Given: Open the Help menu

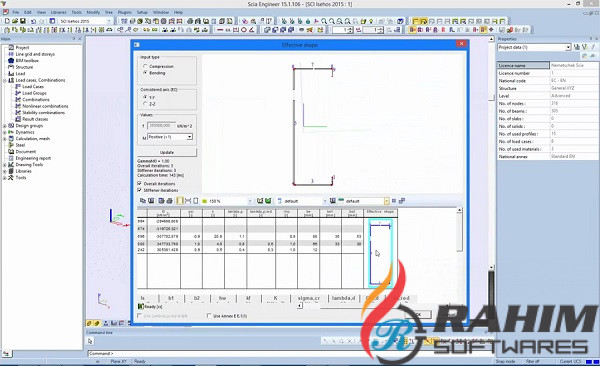Looking at the screenshot, I should pyautogui.click(x=178, y=12).
